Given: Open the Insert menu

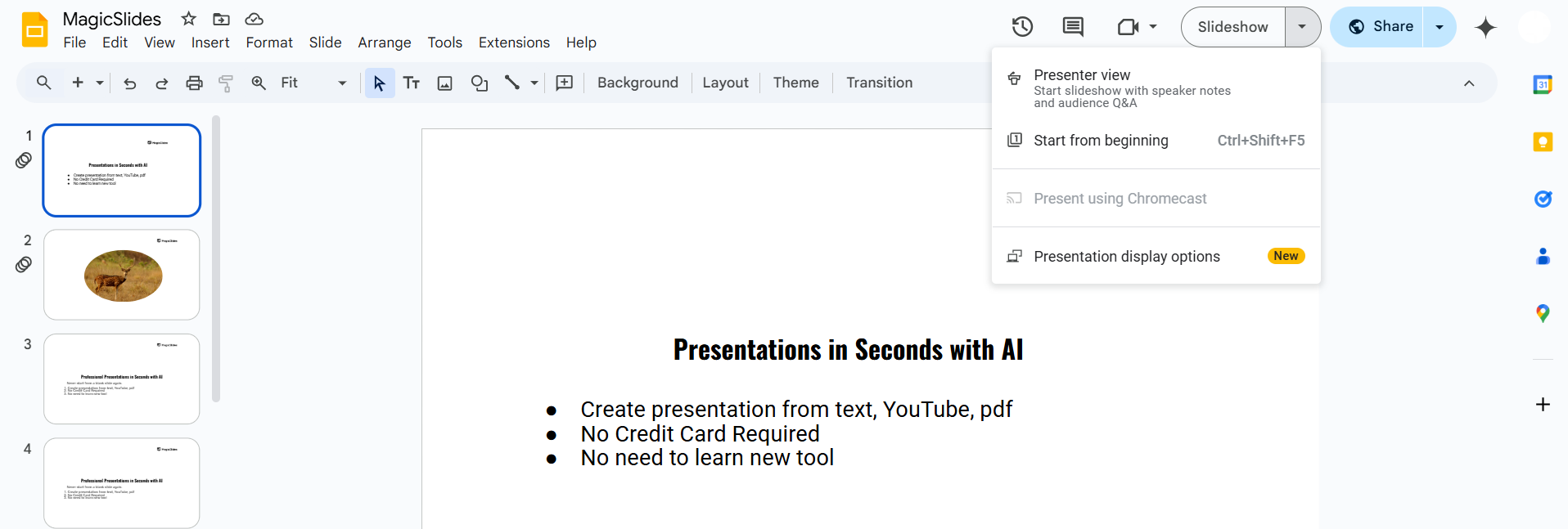Looking at the screenshot, I should (210, 43).
